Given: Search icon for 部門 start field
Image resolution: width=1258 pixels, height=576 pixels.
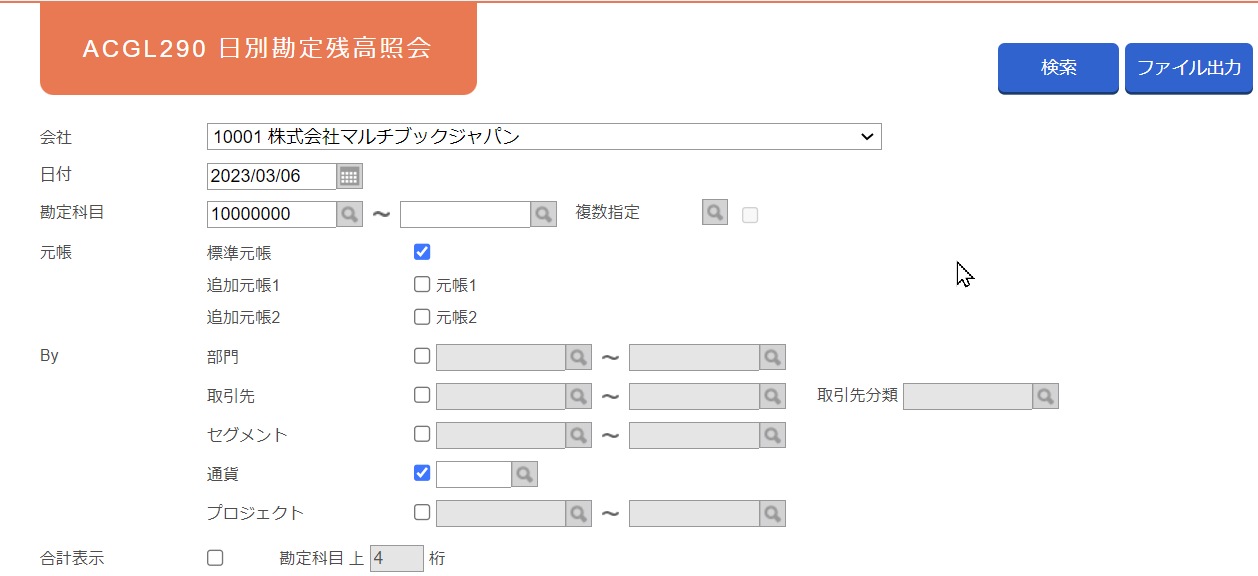Looking at the screenshot, I should coord(579,357).
